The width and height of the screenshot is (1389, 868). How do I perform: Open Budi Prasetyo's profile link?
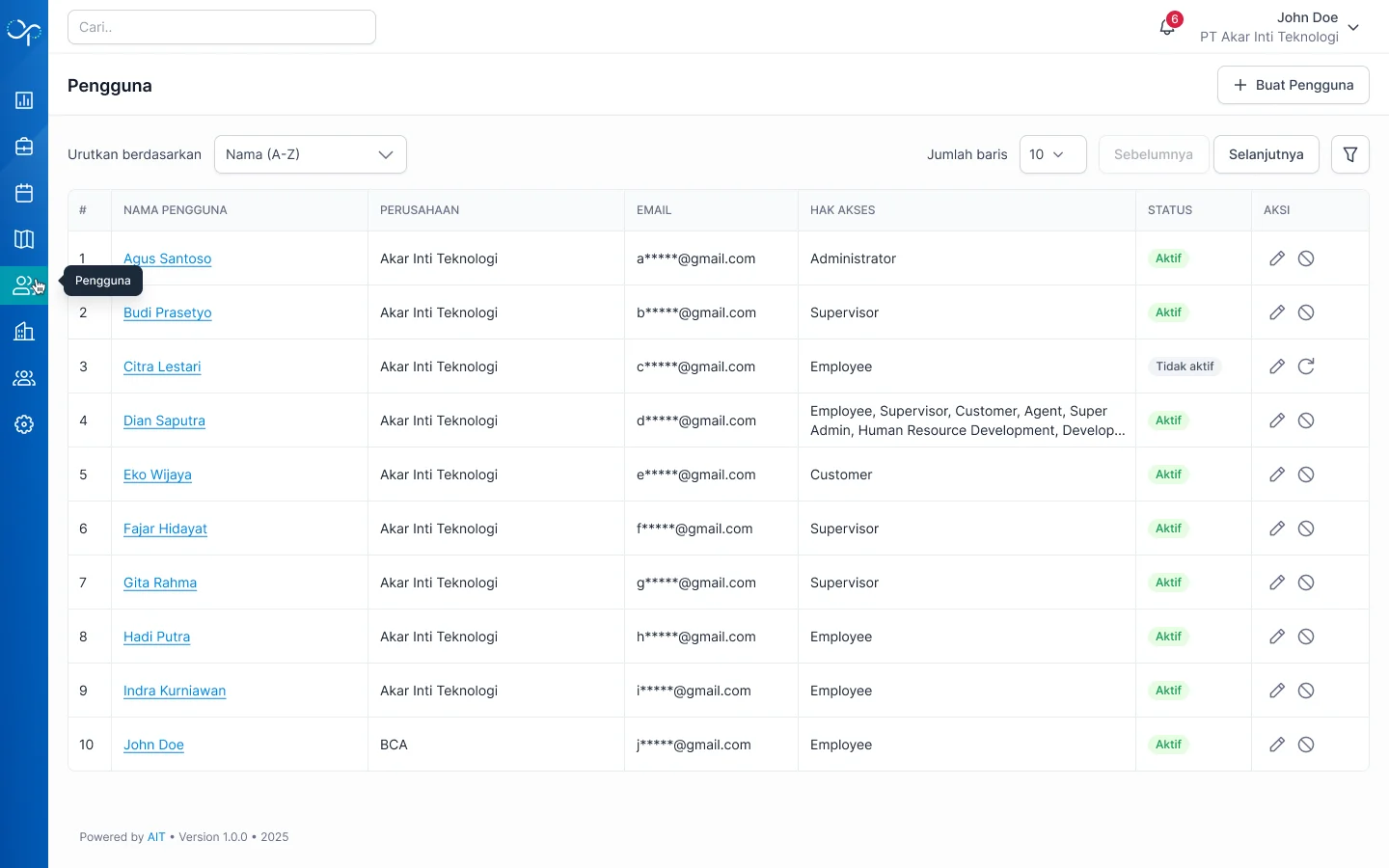[168, 312]
